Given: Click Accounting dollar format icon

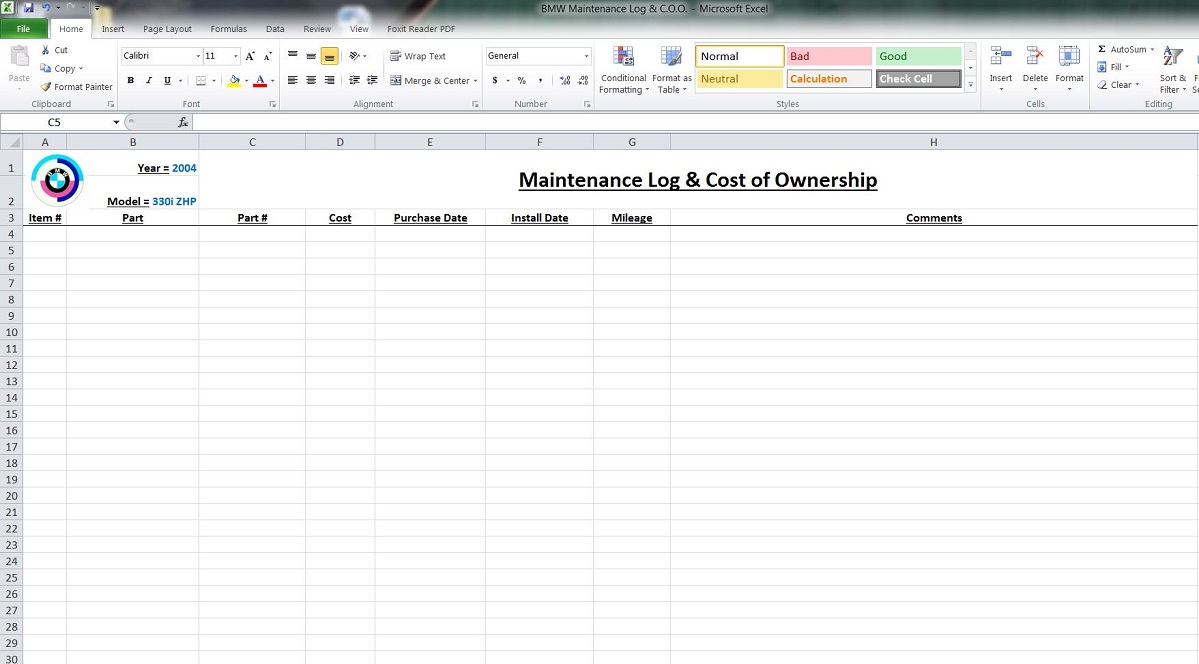Looking at the screenshot, I should 495,80.
